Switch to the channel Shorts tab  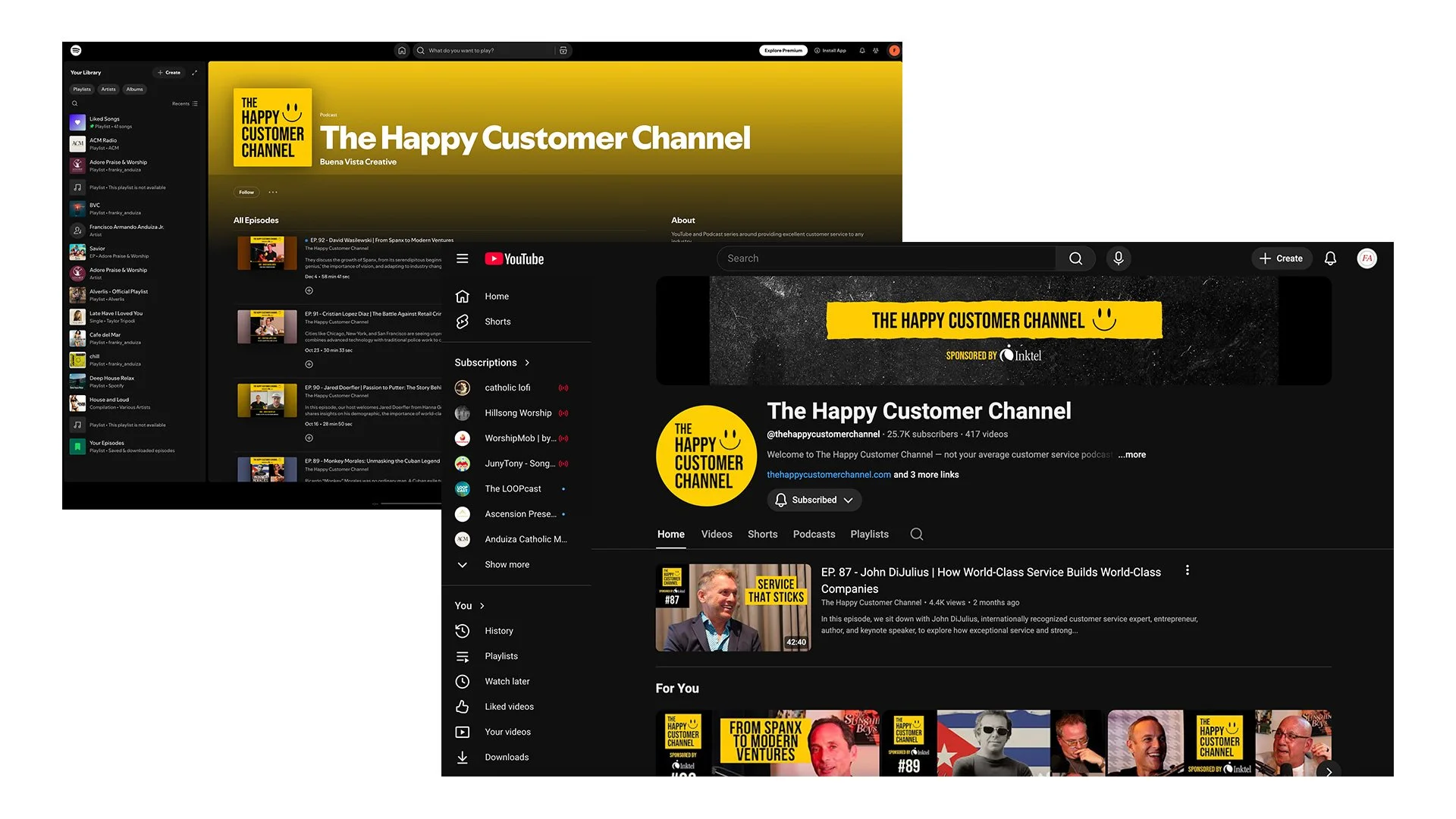[762, 535]
